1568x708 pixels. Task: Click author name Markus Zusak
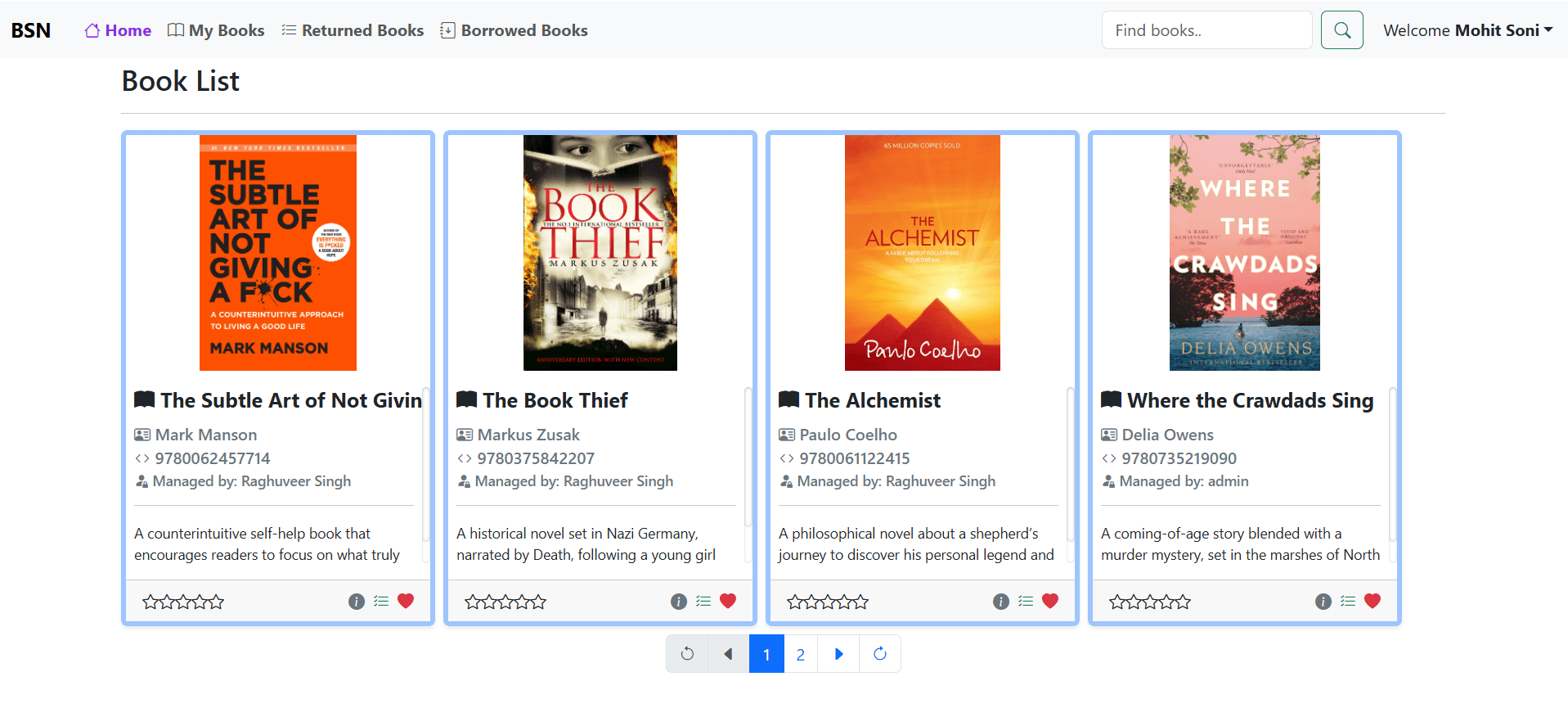(528, 435)
